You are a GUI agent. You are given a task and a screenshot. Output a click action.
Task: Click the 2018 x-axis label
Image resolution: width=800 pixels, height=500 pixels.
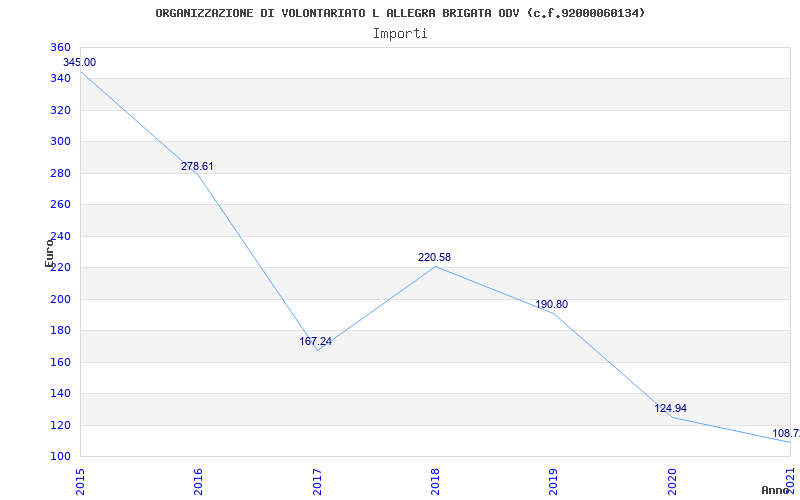click(435, 481)
